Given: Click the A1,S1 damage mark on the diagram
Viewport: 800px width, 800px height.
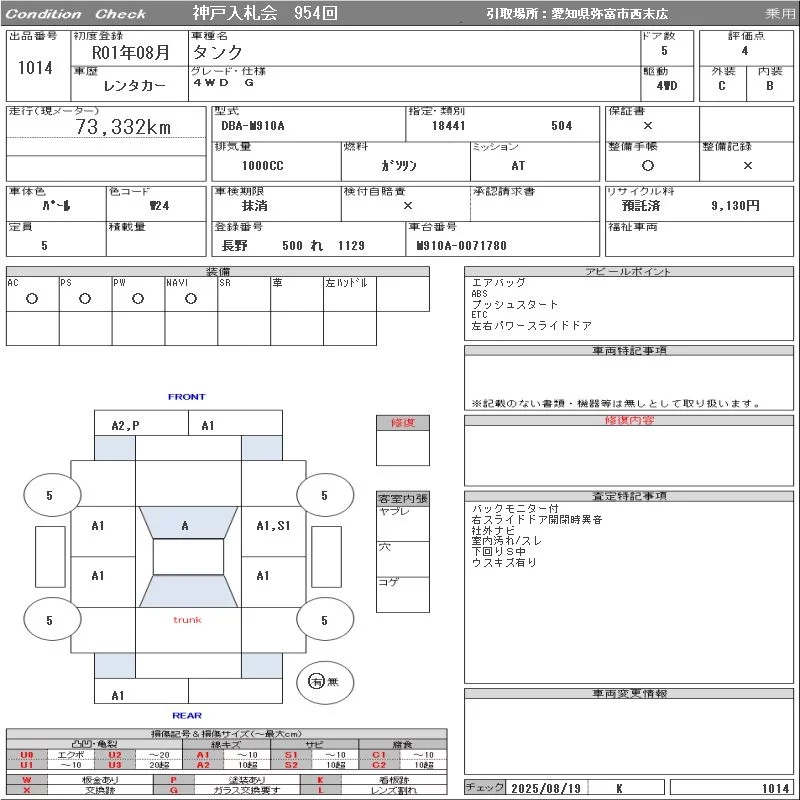Looking at the screenshot, I should point(273,526).
